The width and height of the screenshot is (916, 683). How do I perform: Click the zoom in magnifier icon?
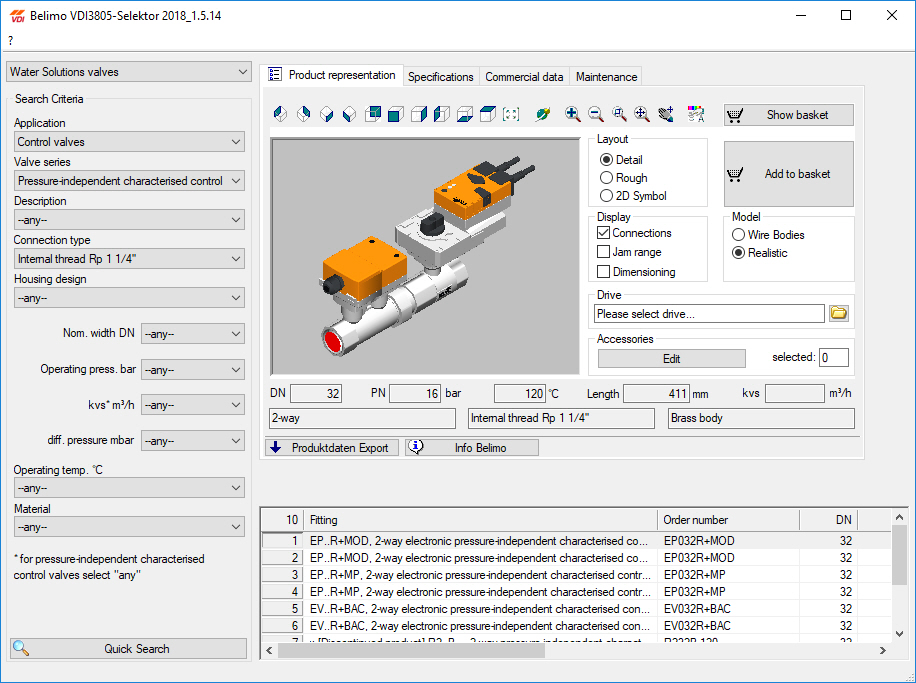tap(573, 115)
